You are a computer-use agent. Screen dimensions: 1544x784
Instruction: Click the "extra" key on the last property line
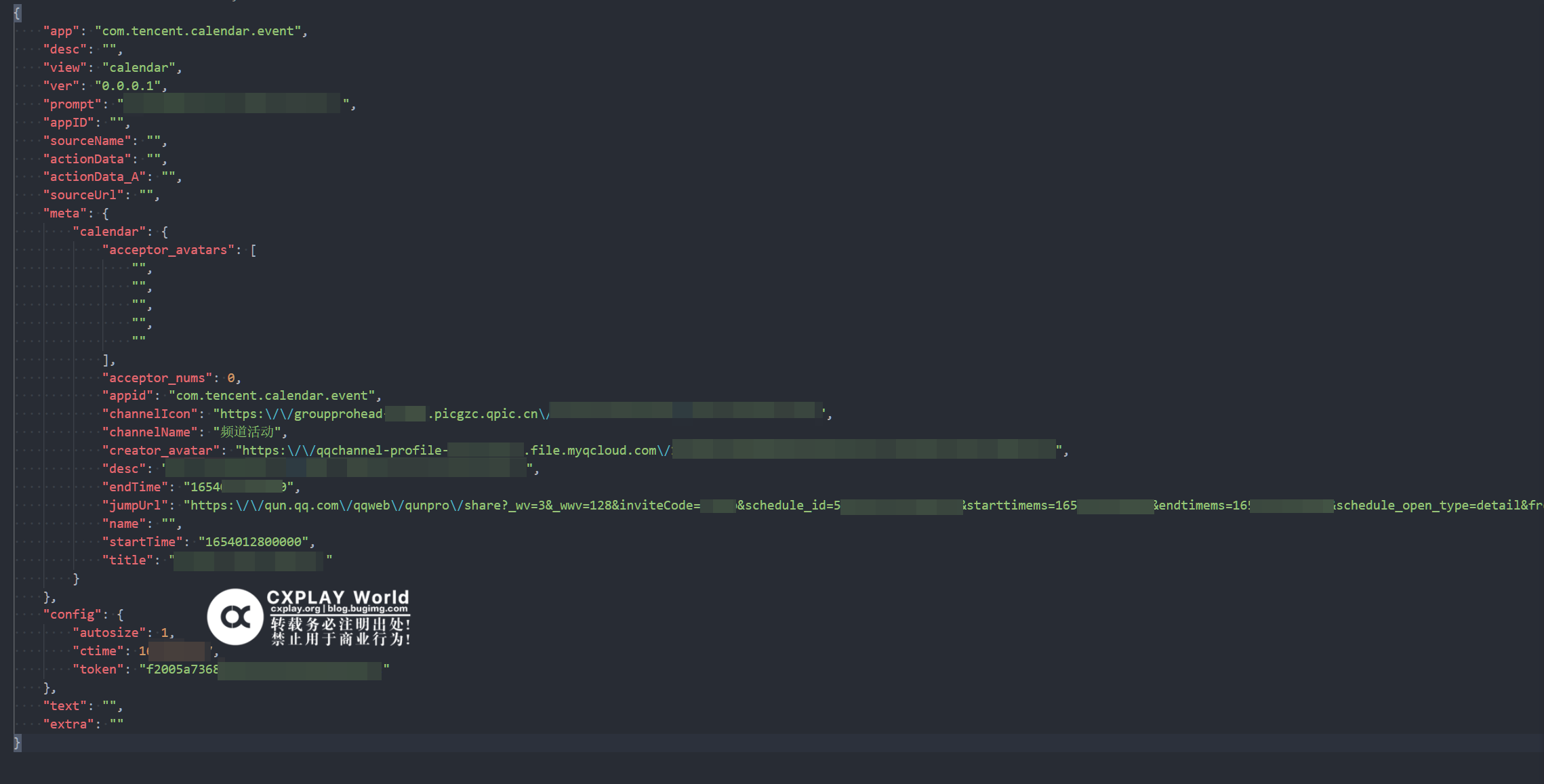68,724
